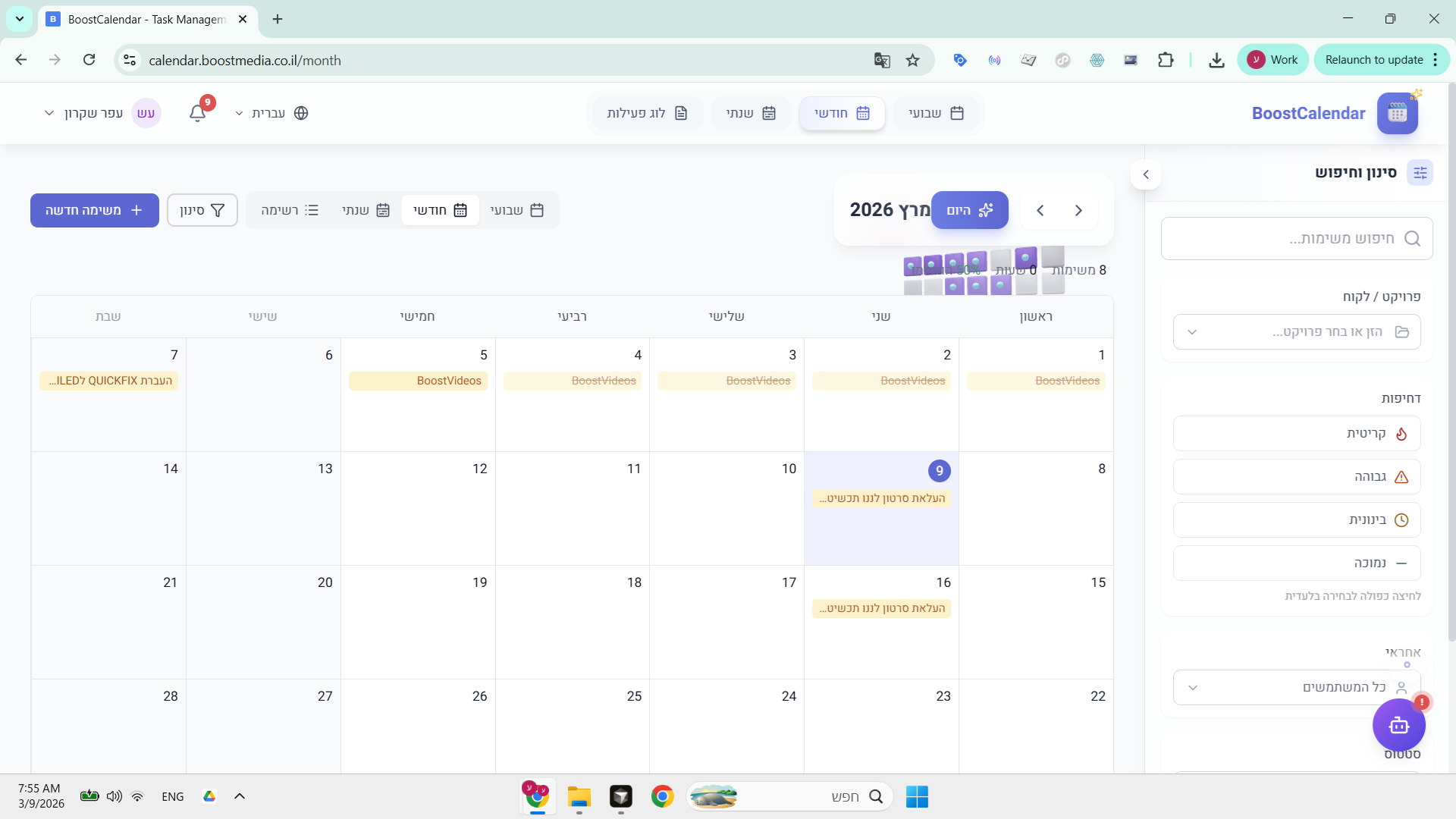Click the BoostCalendar logo icon
The height and width of the screenshot is (819, 1456).
(1397, 113)
